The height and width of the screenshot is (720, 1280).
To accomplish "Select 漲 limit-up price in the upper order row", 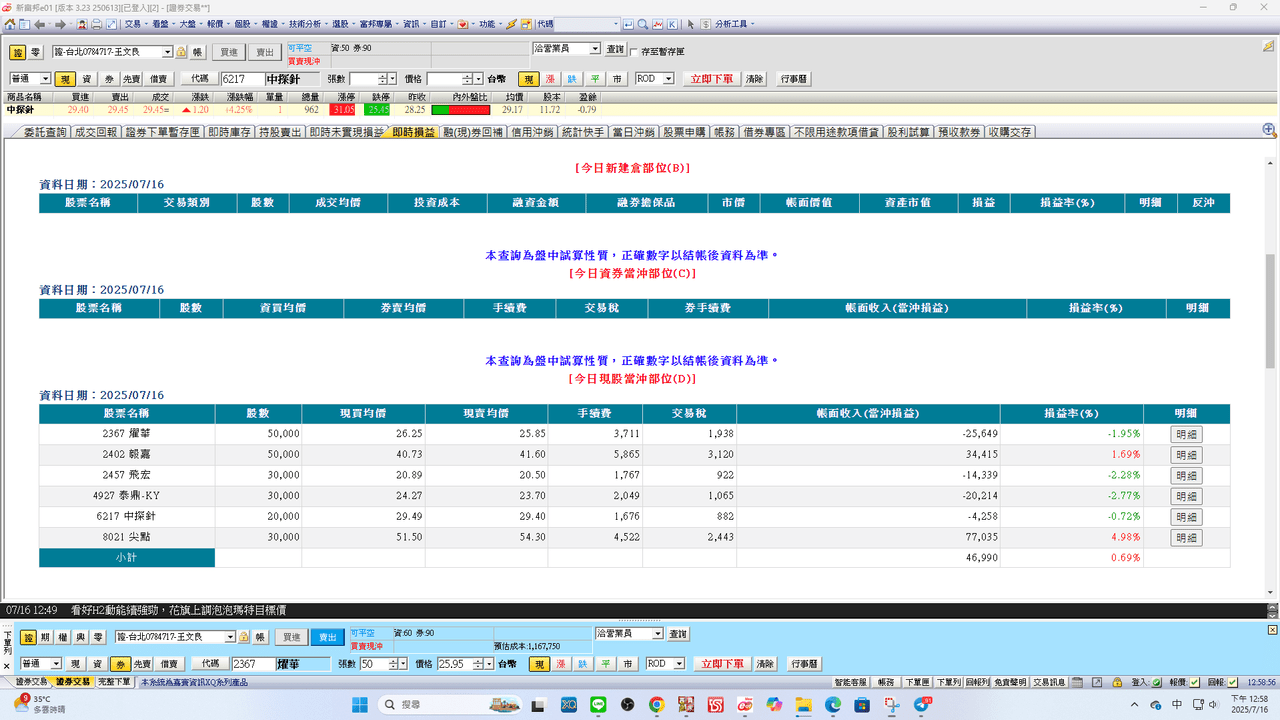I will coord(550,78).
